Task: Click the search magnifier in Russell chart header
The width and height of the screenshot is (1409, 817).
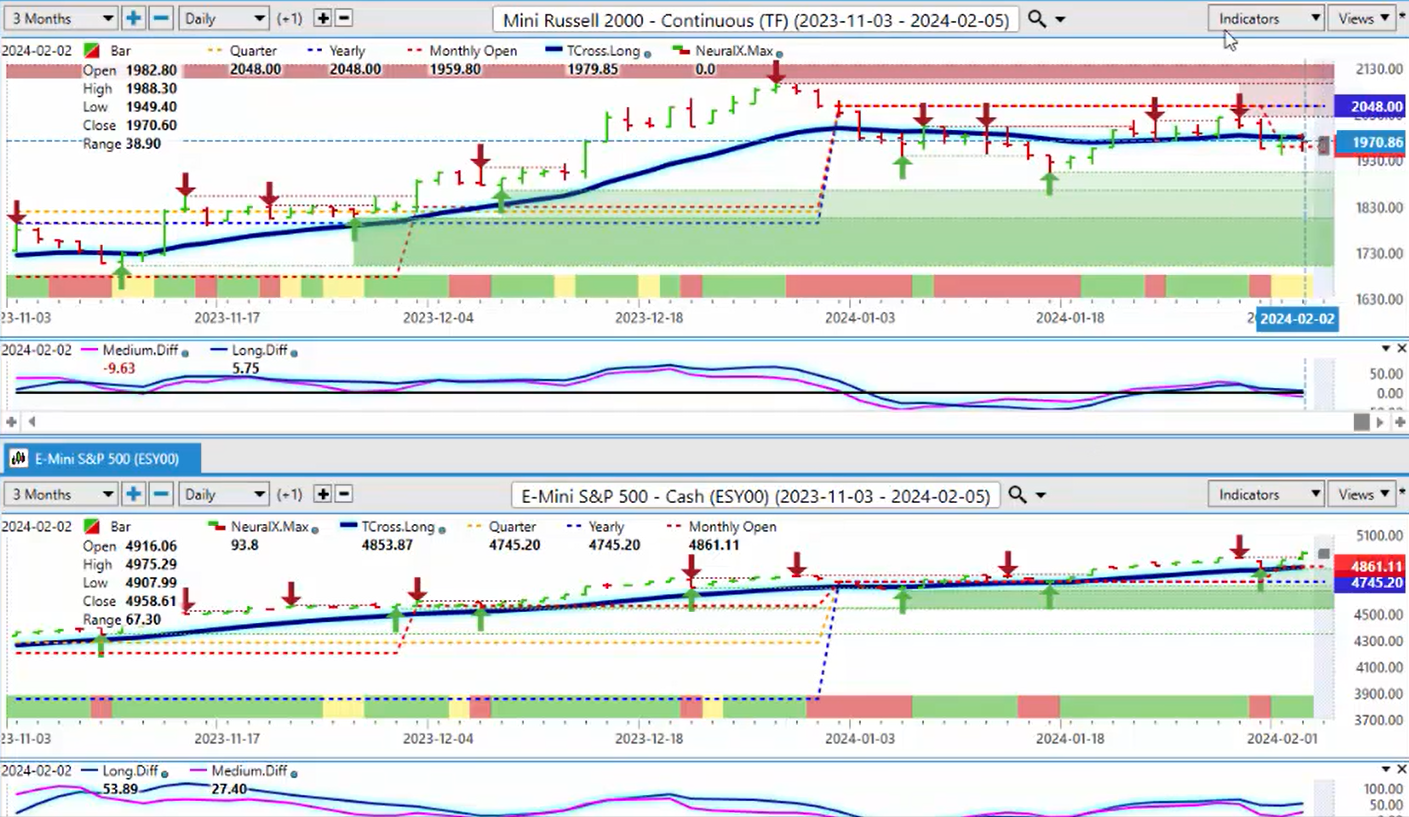Action: pos(1037,19)
